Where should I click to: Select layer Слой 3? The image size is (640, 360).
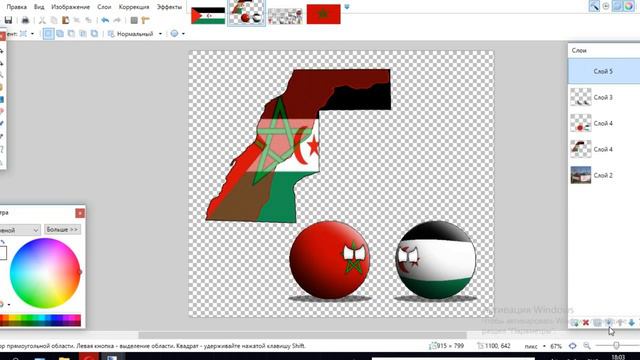604,97
